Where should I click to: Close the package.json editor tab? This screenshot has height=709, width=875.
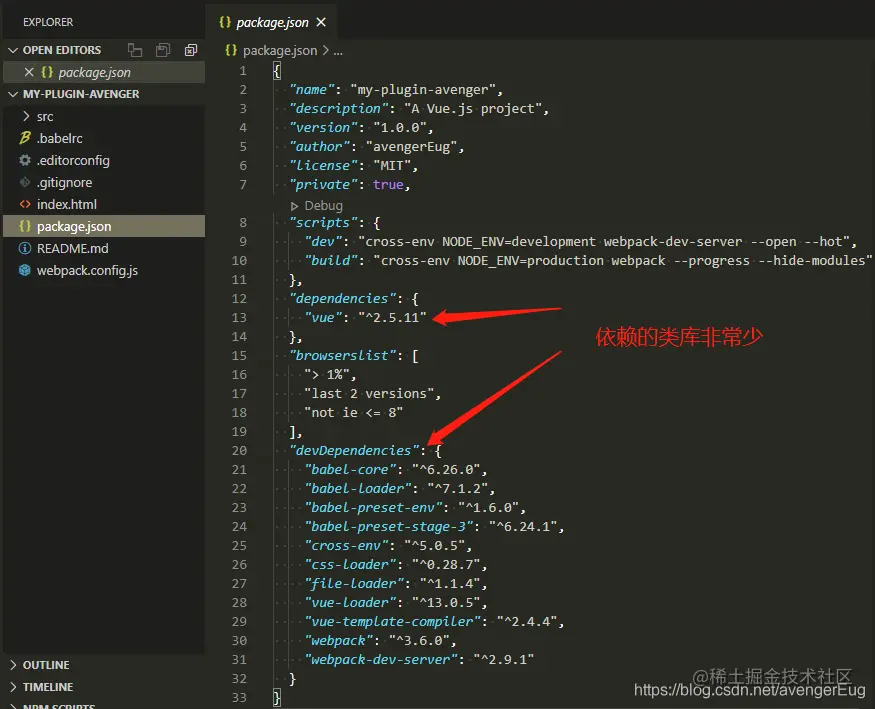coord(321,22)
